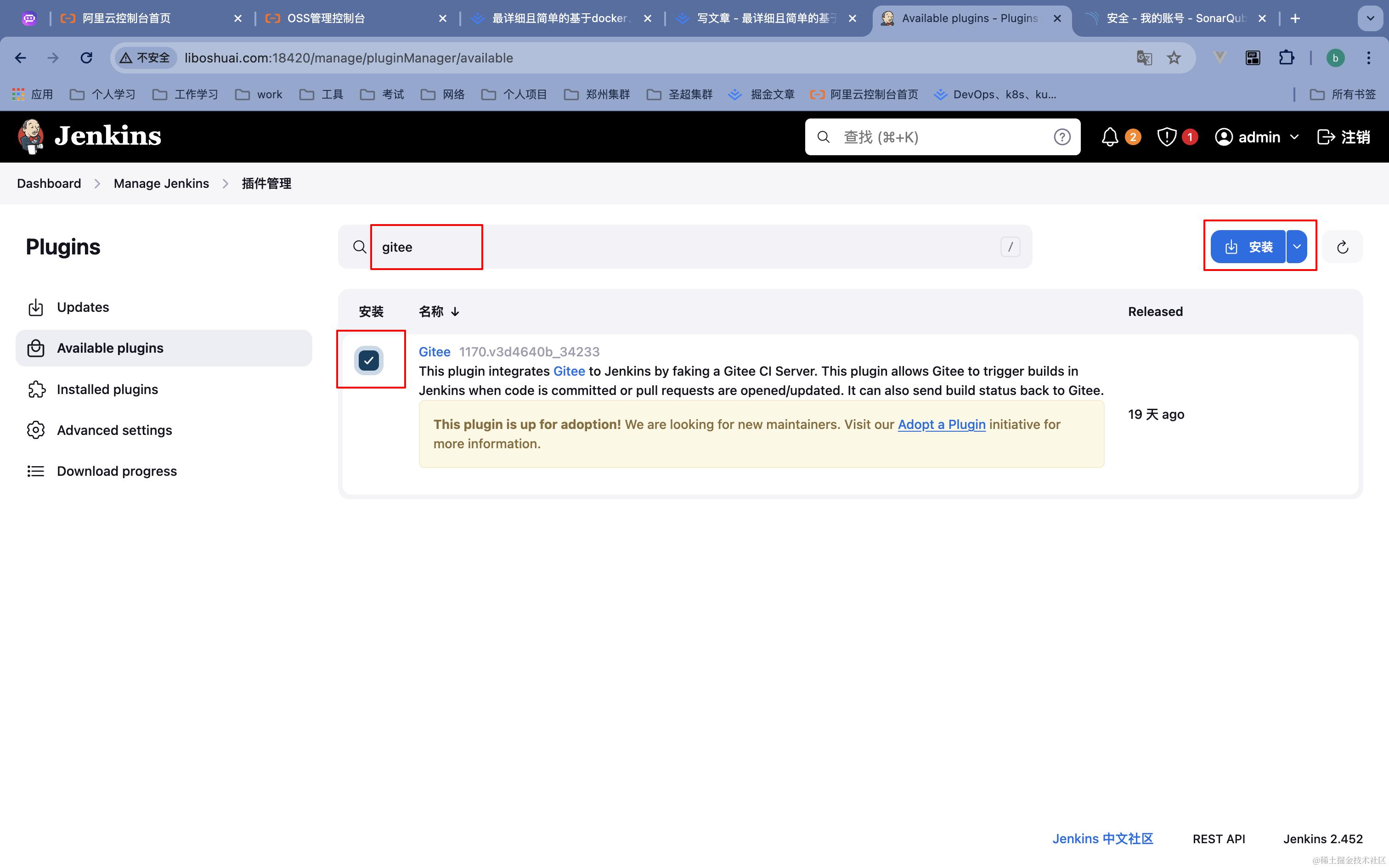The image size is (1389, 868).
Task: Click the browser extensions puzzle icon
Action: tap(1286, 57)
